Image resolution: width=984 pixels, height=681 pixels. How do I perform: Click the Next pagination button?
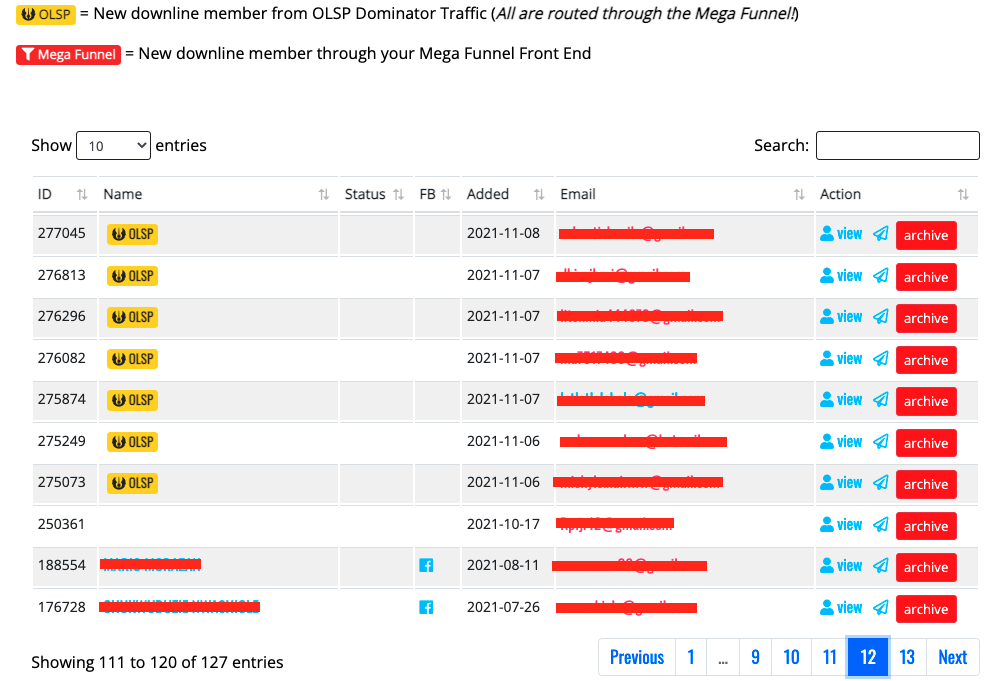[952, 657]
